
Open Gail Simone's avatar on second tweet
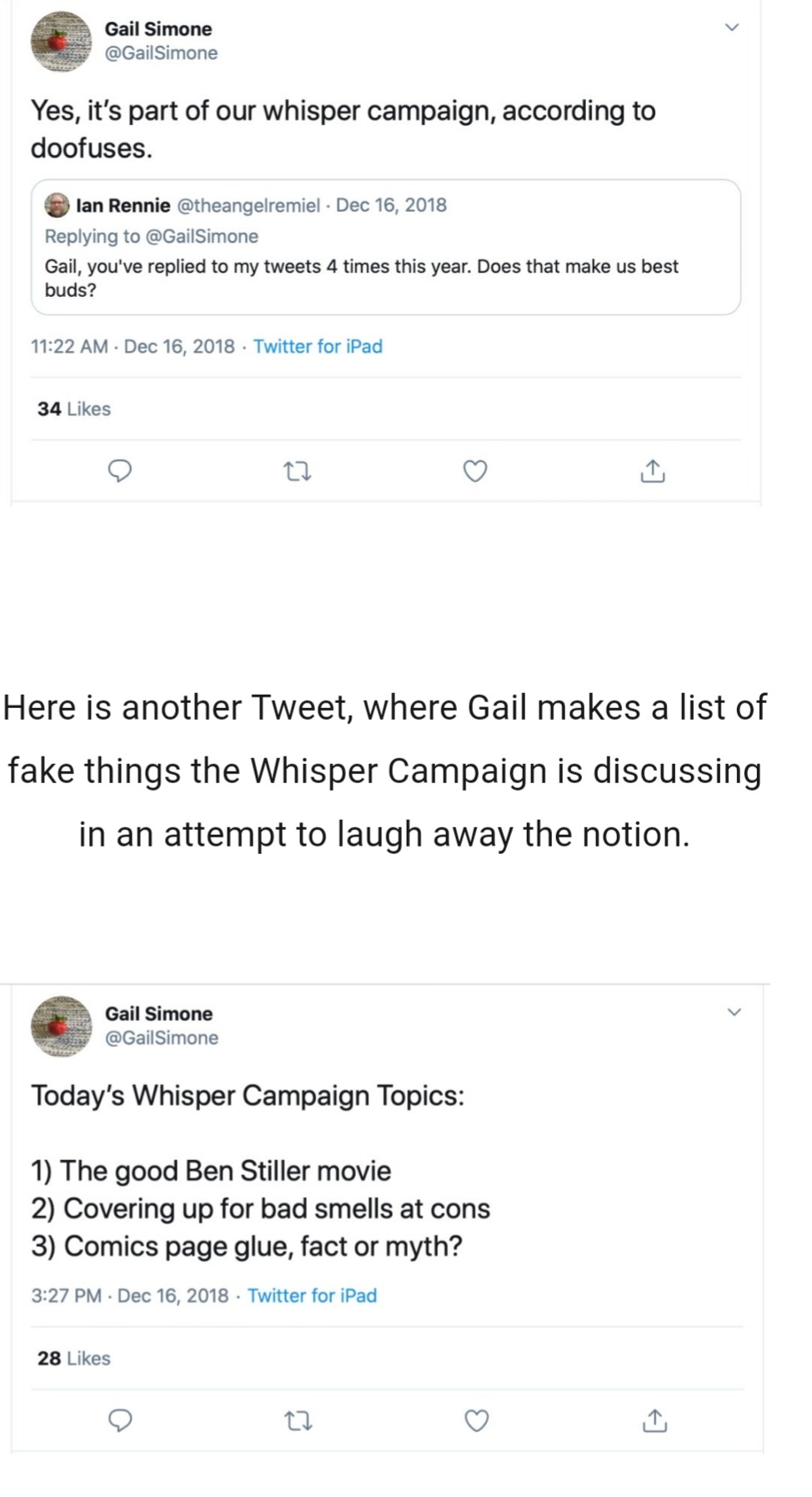pyautogui.click(x=61, y=1026)
